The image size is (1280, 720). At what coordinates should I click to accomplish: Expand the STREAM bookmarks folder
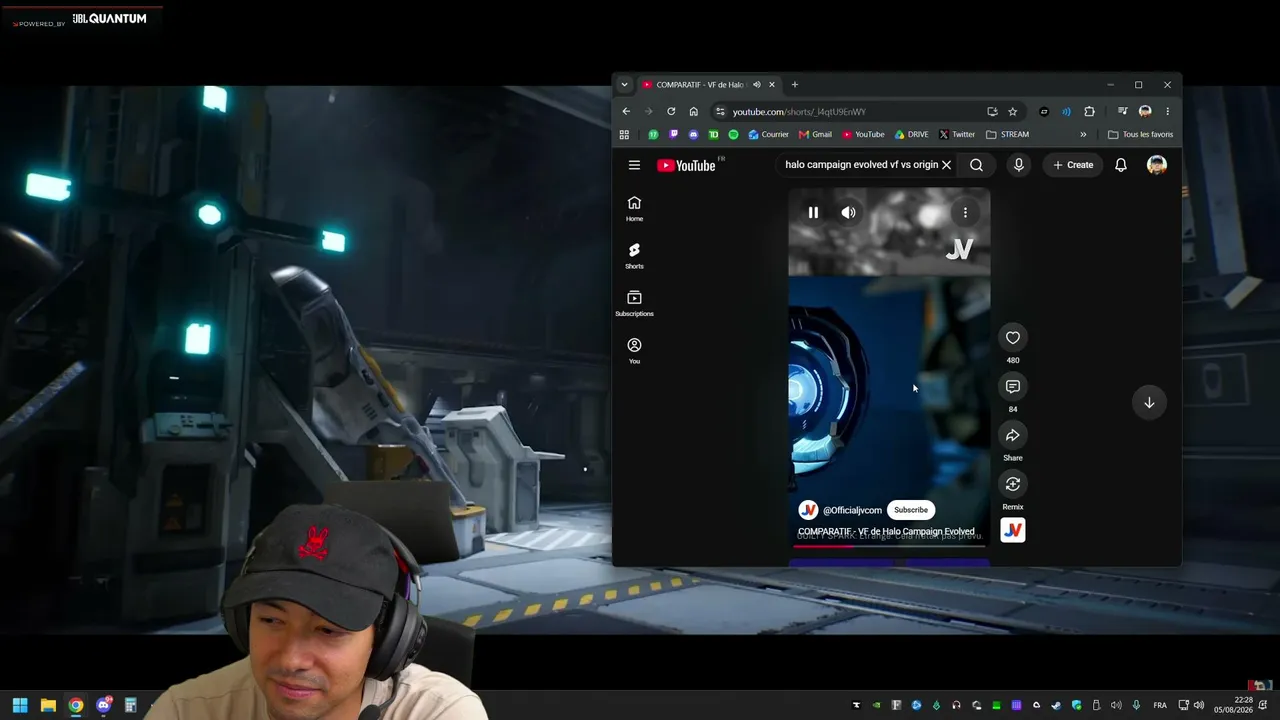point(1007,135)
